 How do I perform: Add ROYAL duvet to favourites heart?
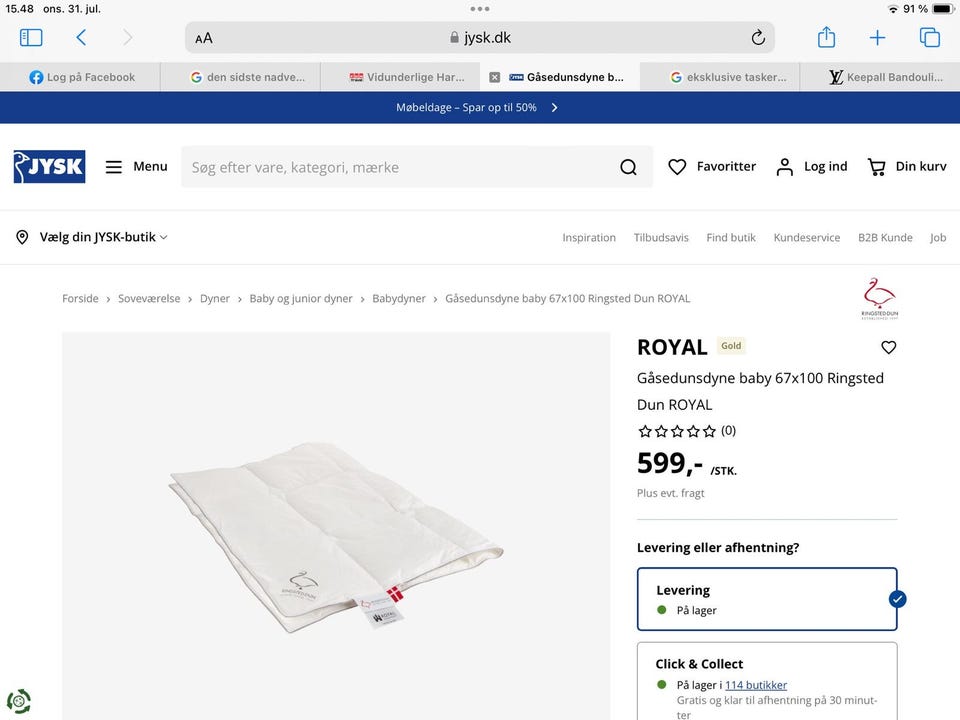889,347
